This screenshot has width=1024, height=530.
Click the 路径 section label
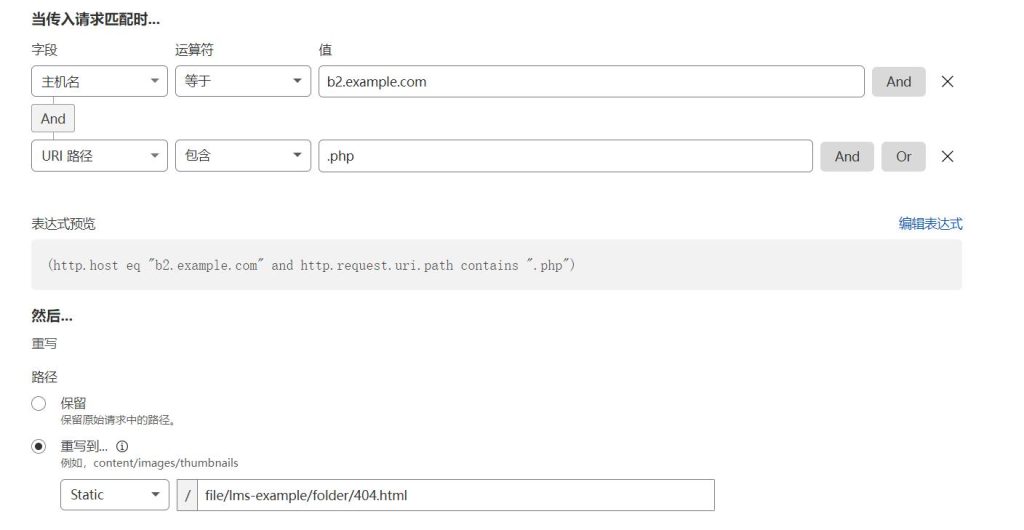click(x=44, y=377)
